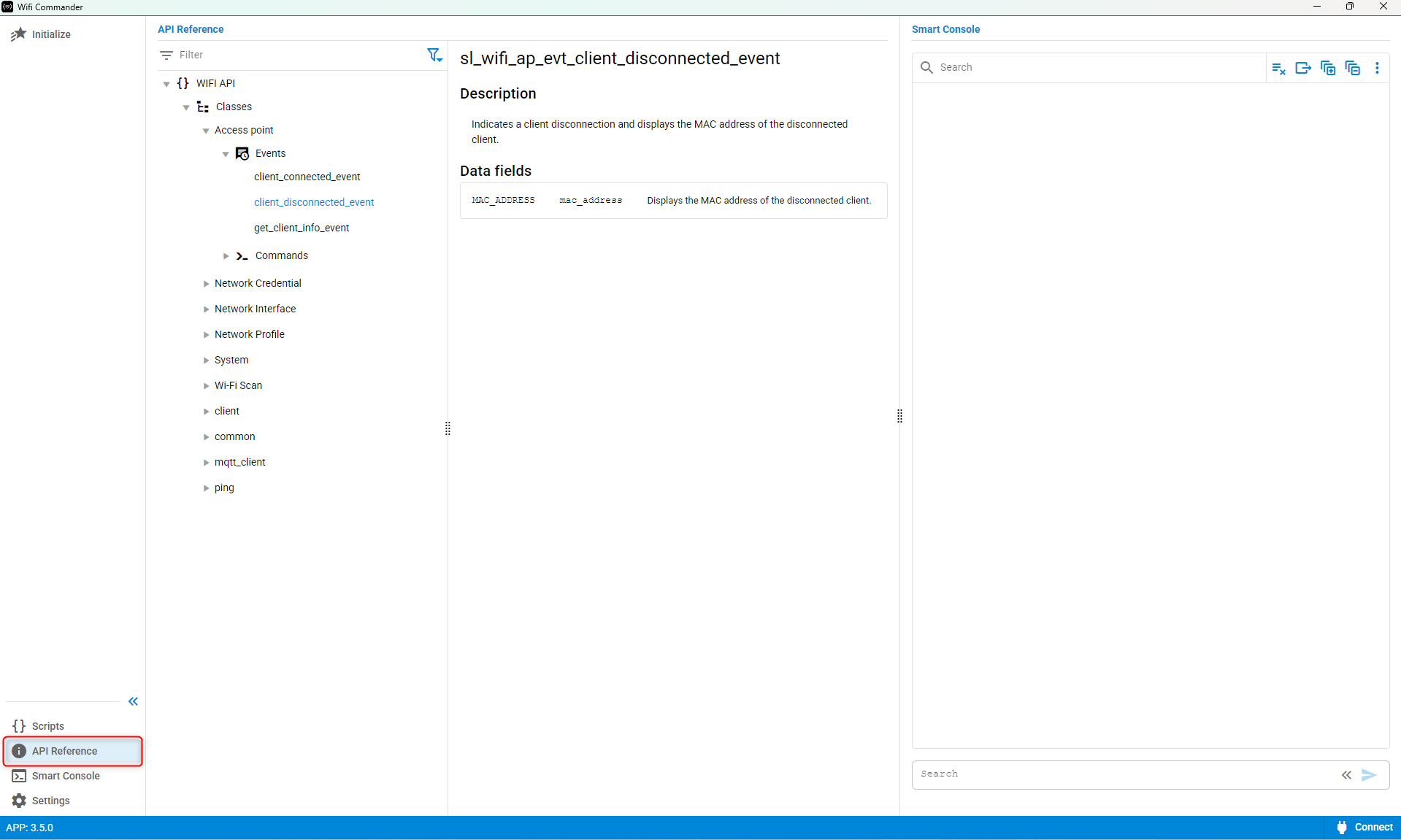Click the splitter handle beside API tree
1401x840 pixels.
[x=448, y=428]
